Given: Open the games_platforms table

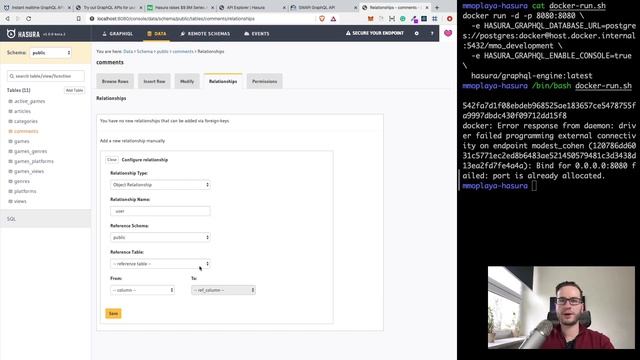Looking at the screenshot, I should [34, 161].
